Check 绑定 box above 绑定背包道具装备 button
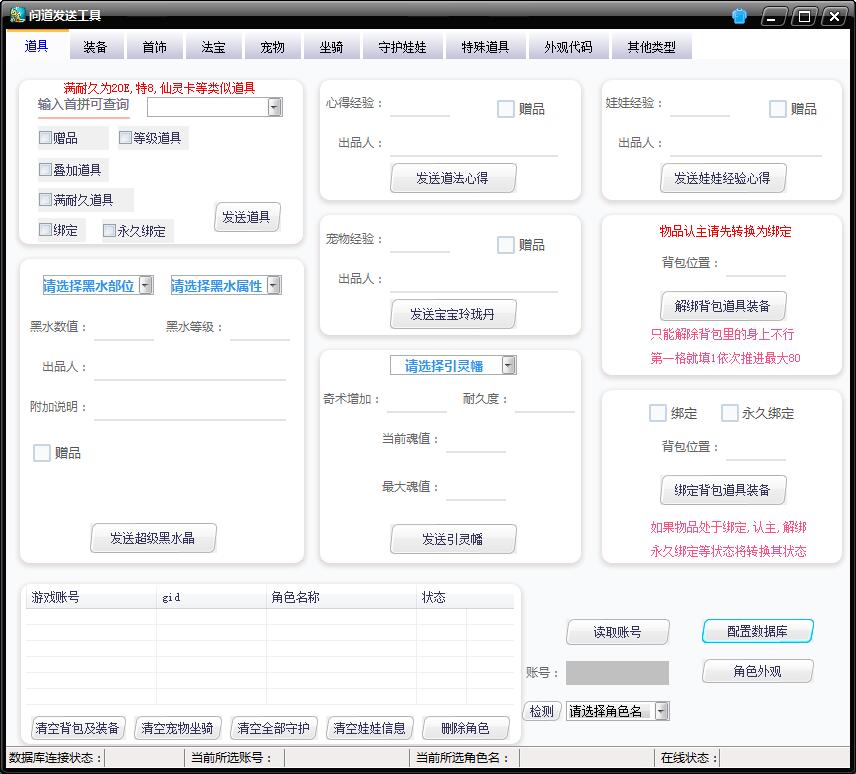This screenshot has height=774, width=856. [x=658, y=413]
